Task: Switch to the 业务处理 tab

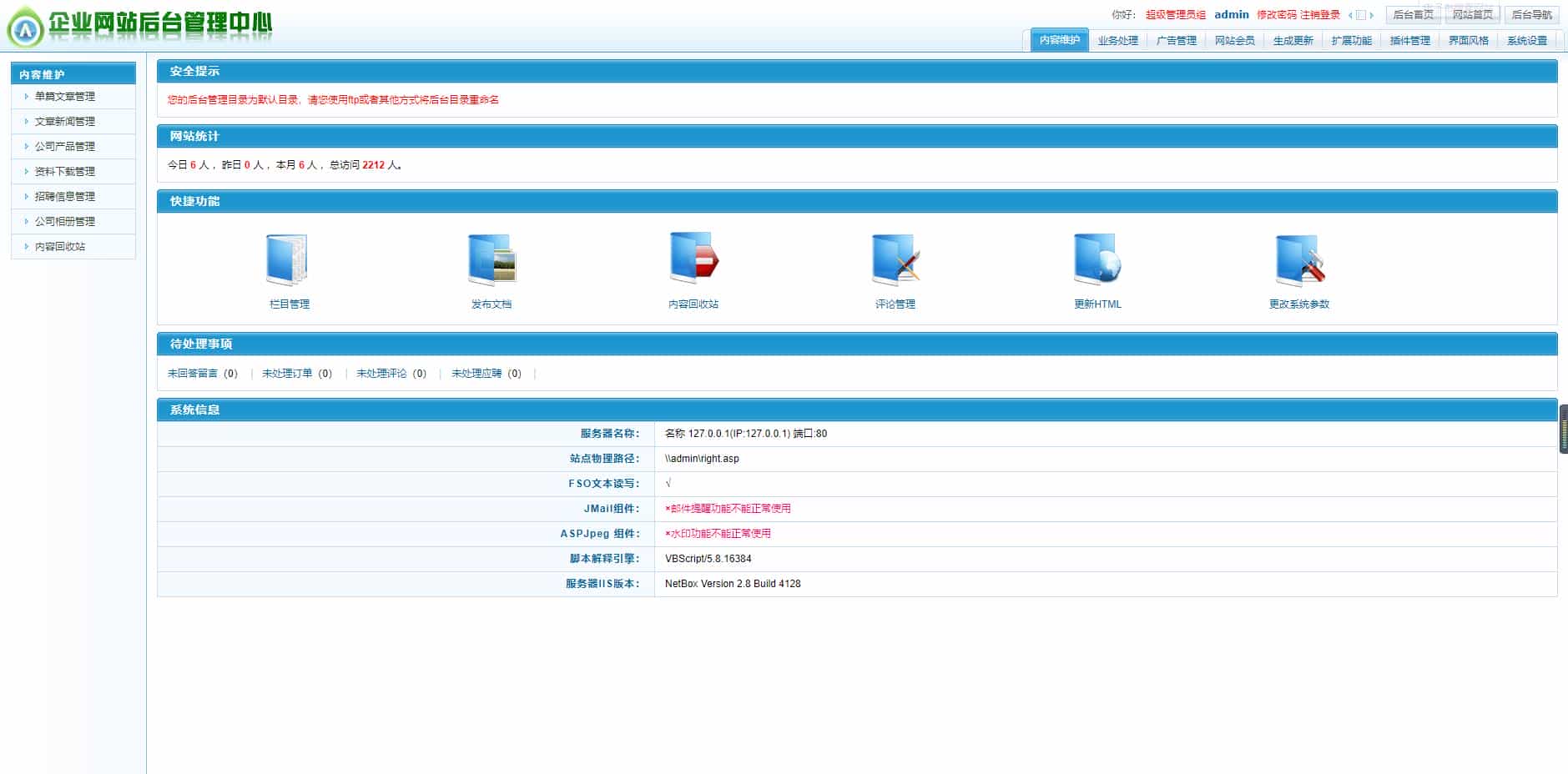Action: 1118,40
